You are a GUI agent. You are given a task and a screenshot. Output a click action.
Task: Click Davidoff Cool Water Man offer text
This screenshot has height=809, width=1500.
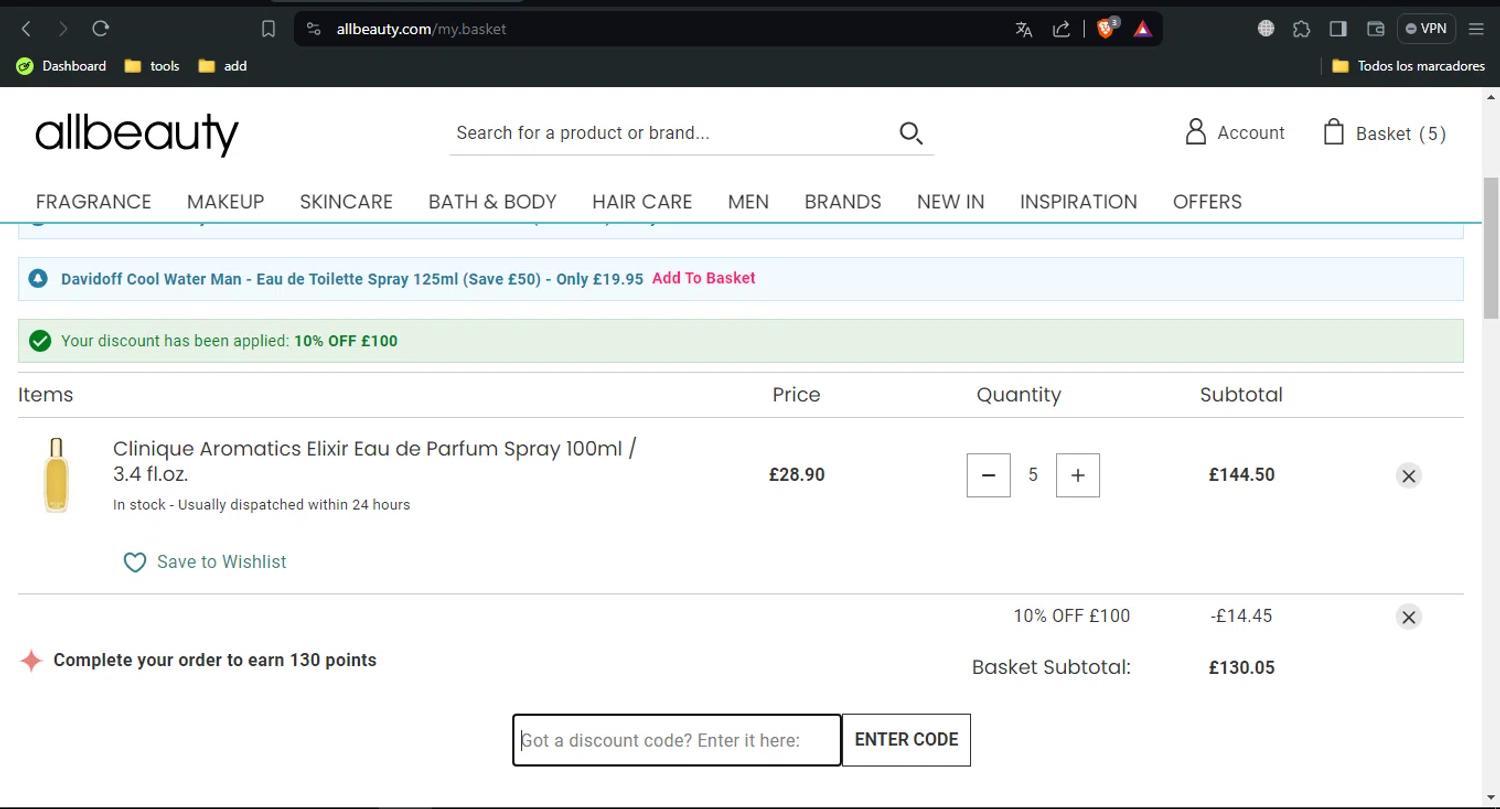pos(352,279)
